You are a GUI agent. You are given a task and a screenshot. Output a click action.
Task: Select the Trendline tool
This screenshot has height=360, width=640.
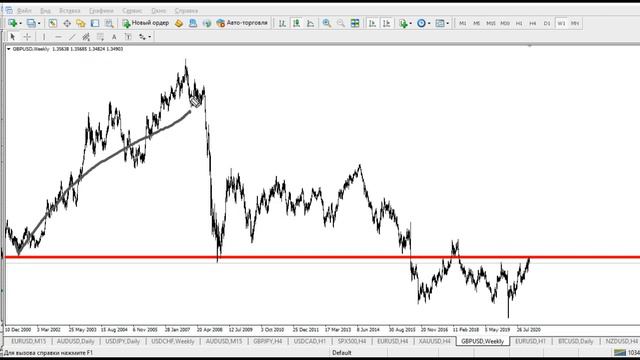pyautogui.click(x=72, y=37)
